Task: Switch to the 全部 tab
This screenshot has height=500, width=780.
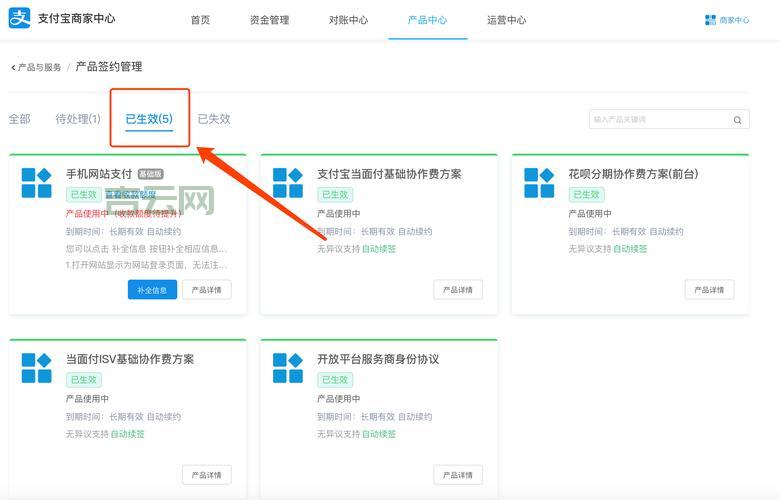Action: (x=19, y=119)
